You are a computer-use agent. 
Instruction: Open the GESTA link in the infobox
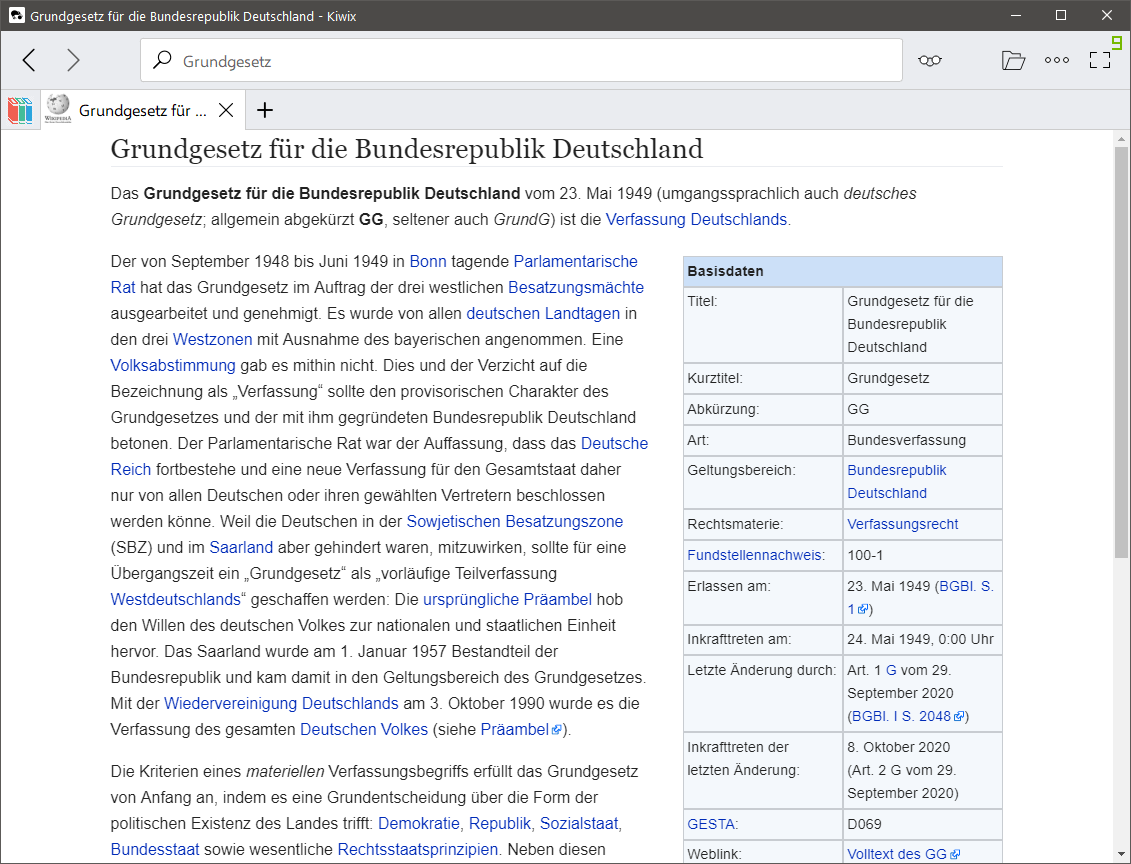click(711, 824)
